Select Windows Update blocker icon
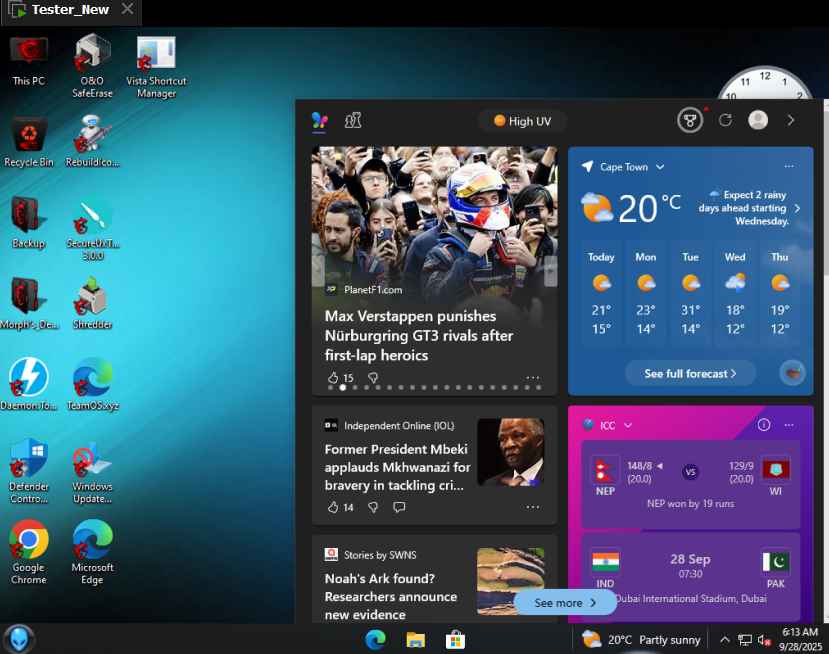829x654 pixels. click(x=93, y=471)
